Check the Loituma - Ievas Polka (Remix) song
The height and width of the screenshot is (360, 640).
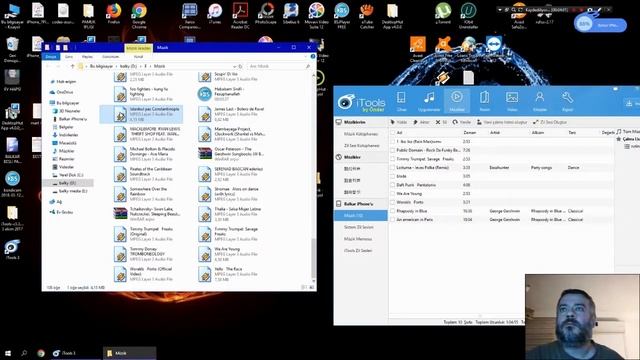[x=393, y=167]
